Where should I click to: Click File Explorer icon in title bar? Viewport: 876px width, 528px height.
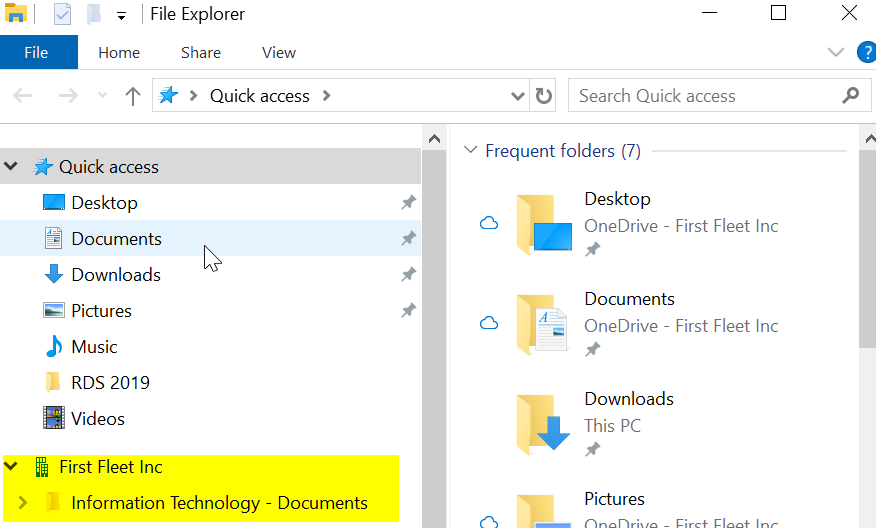(15, 13)
